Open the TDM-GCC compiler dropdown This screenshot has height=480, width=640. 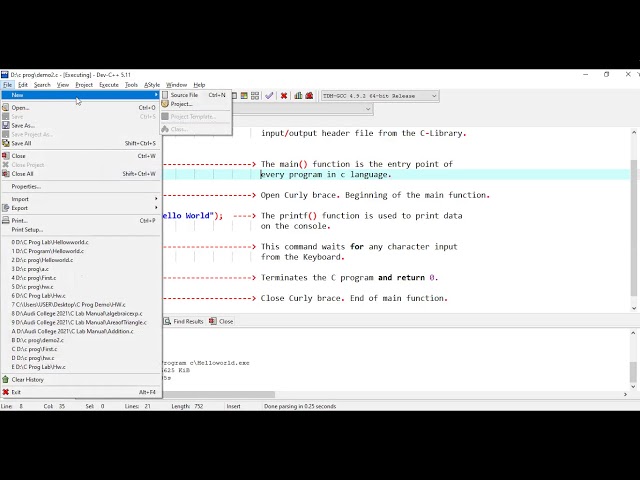coord(434,96)
